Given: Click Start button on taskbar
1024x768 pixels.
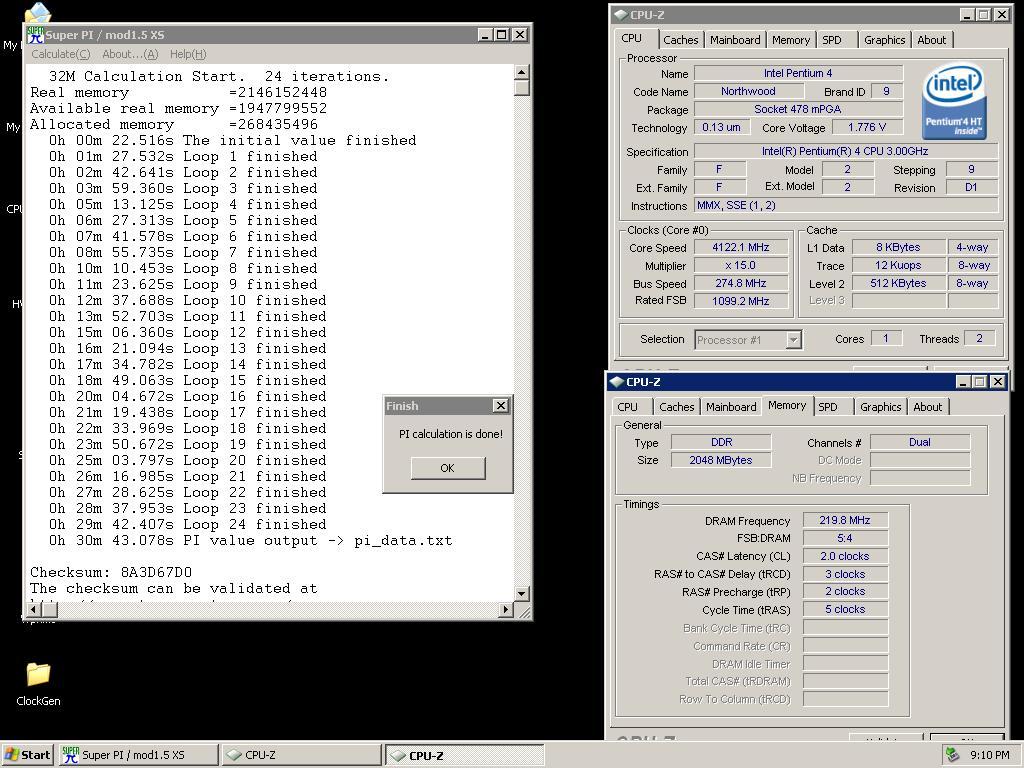Looking at the screenshot, I should click(27, 755).
